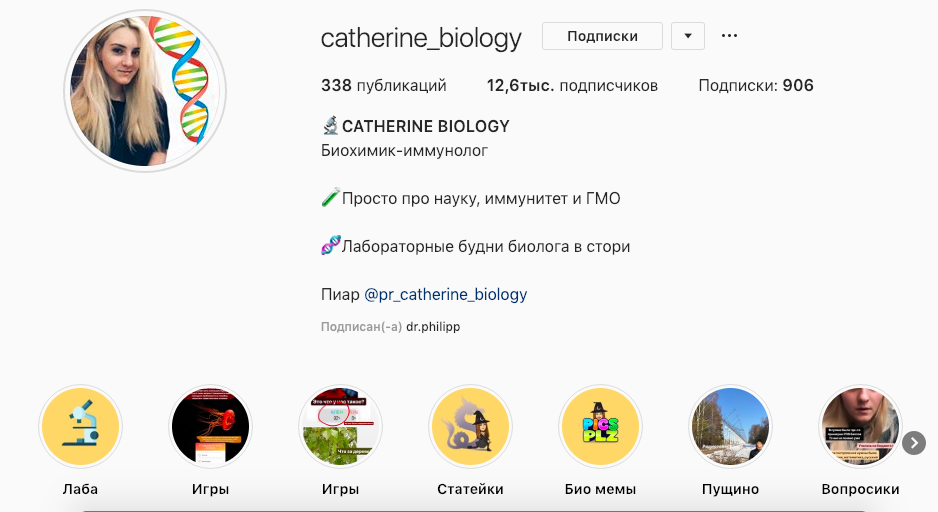Click the catherine_biology username heading
Image resolution: width=938 pixels, height=512 pixels.
[421, 38]
